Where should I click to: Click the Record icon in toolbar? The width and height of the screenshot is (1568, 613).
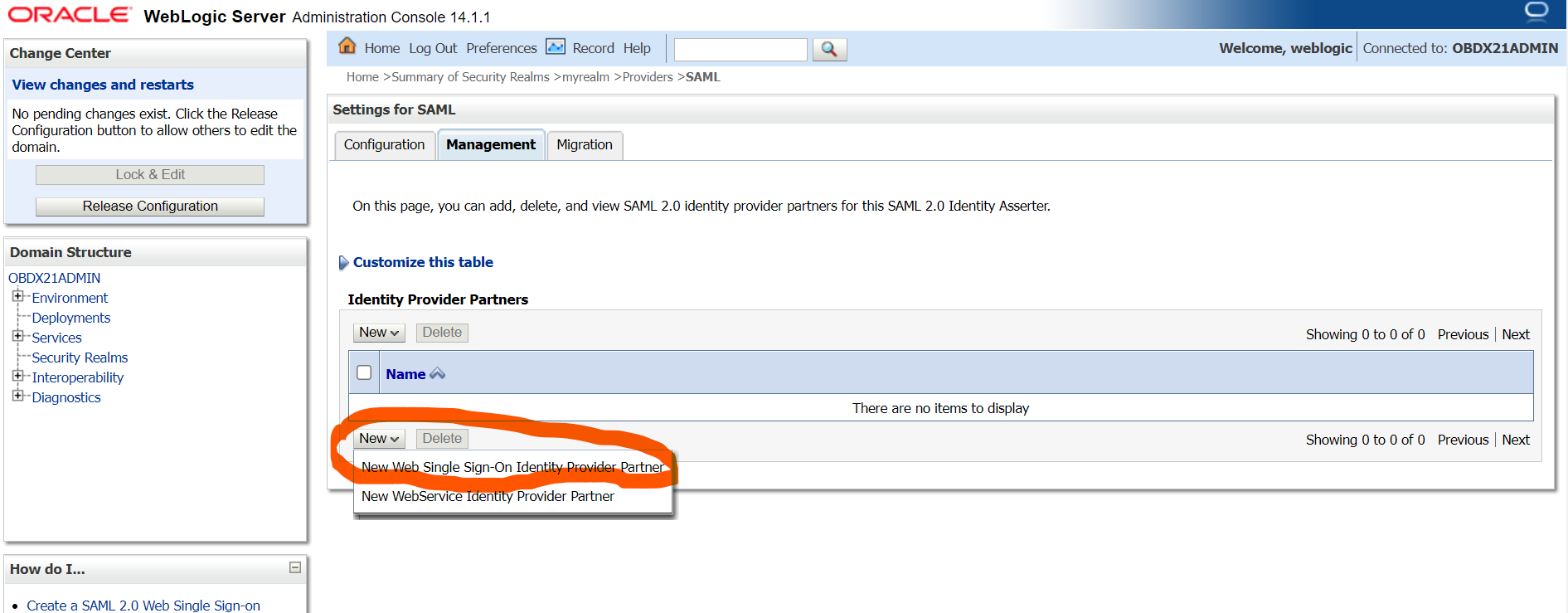tap(556, 47)
